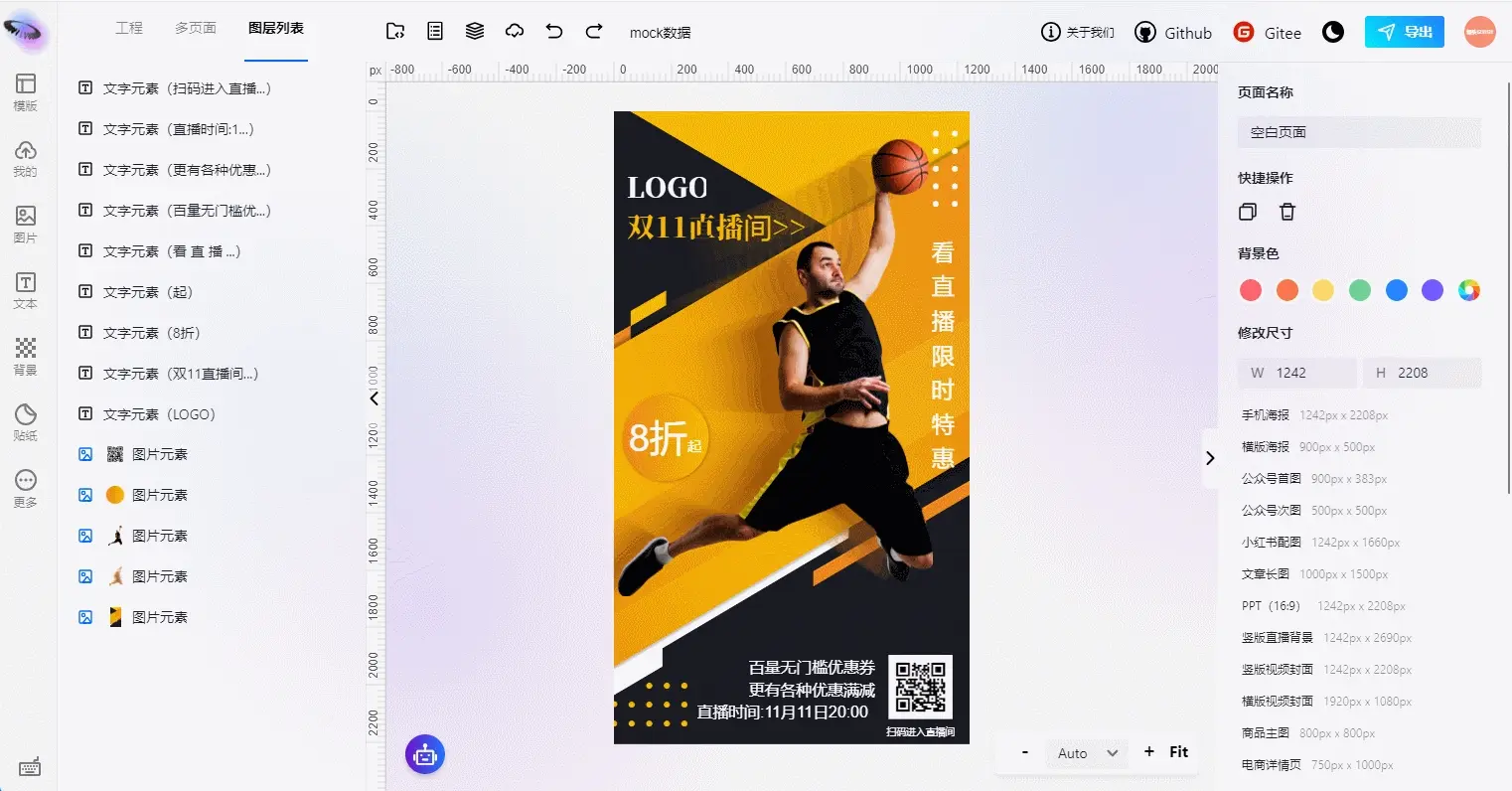Switch to the 多页面 tab
This screenshot has width=1512, height=791.
pyautogui.click(x=196, y=28)
